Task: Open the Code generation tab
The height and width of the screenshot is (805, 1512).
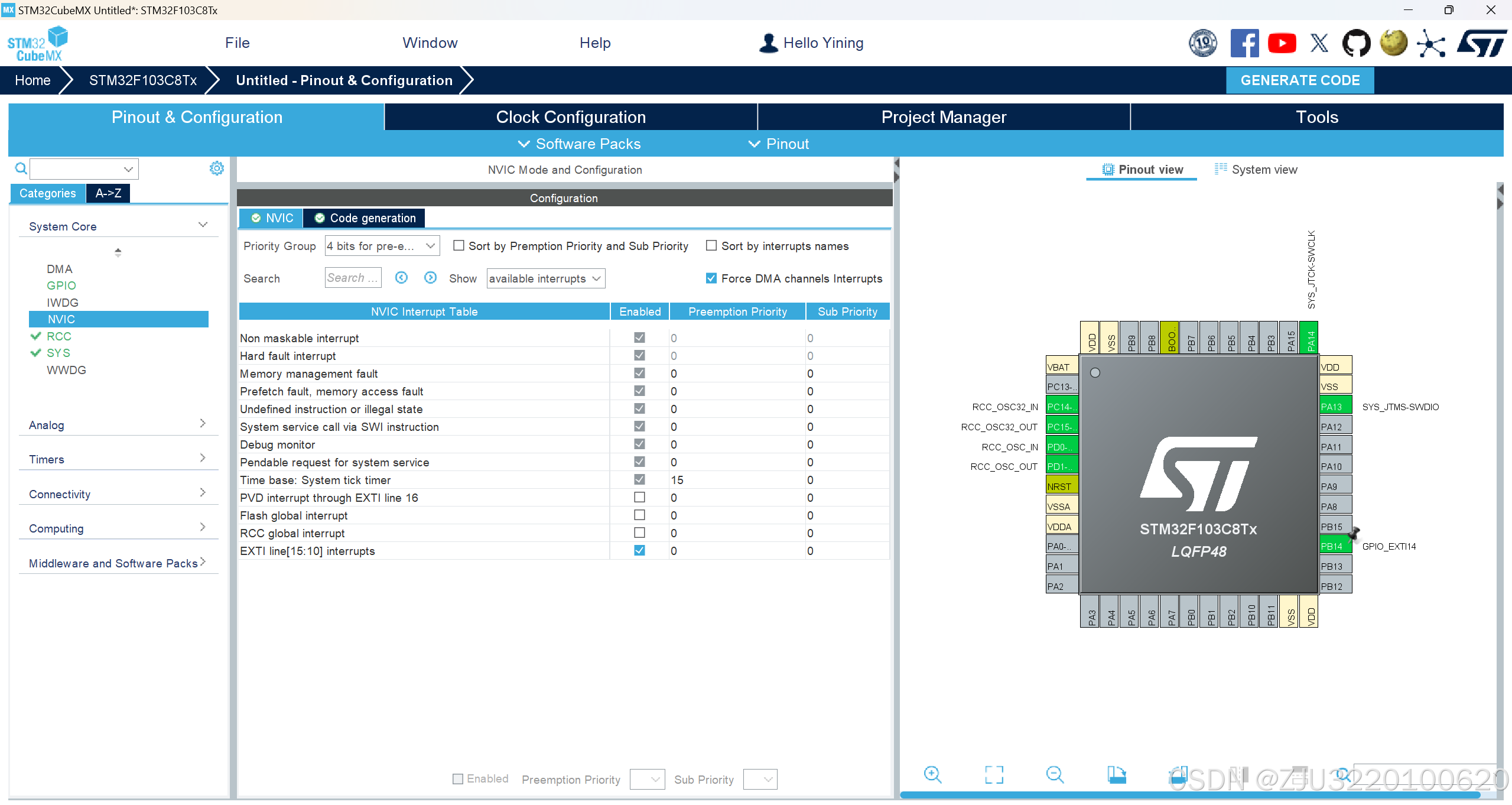Action: point(365,218)
